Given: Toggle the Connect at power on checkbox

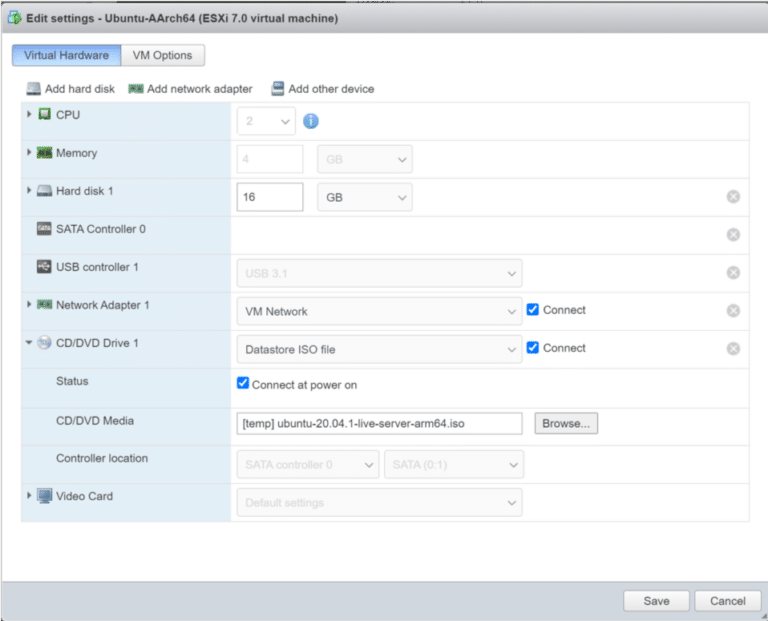Looking at the screenshot, I should click(x=243, y=383).
